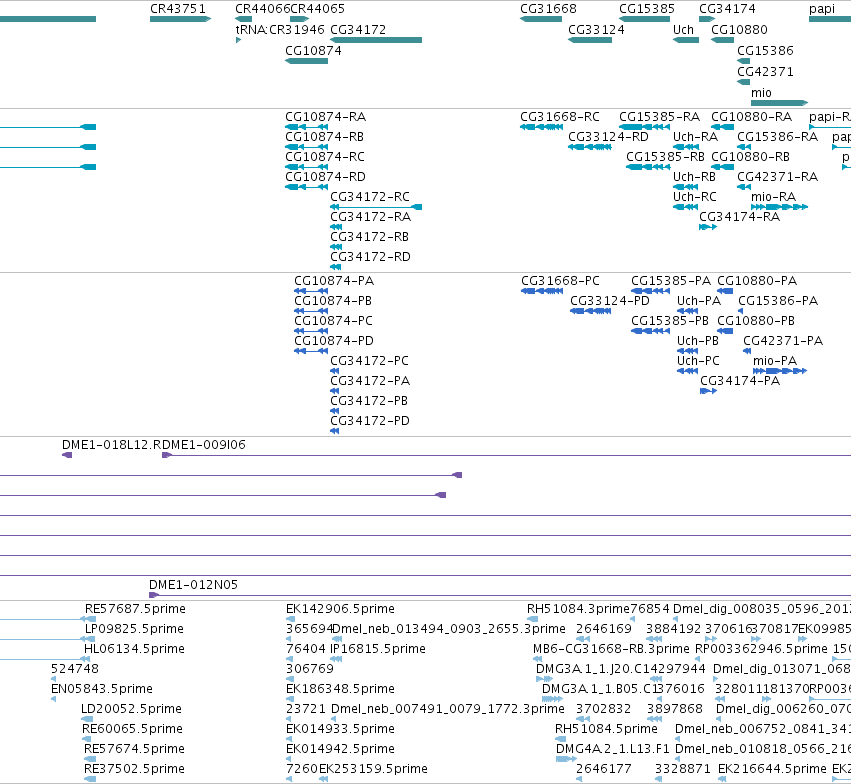Click the Uch gene label in top track

tap(683, 30)
